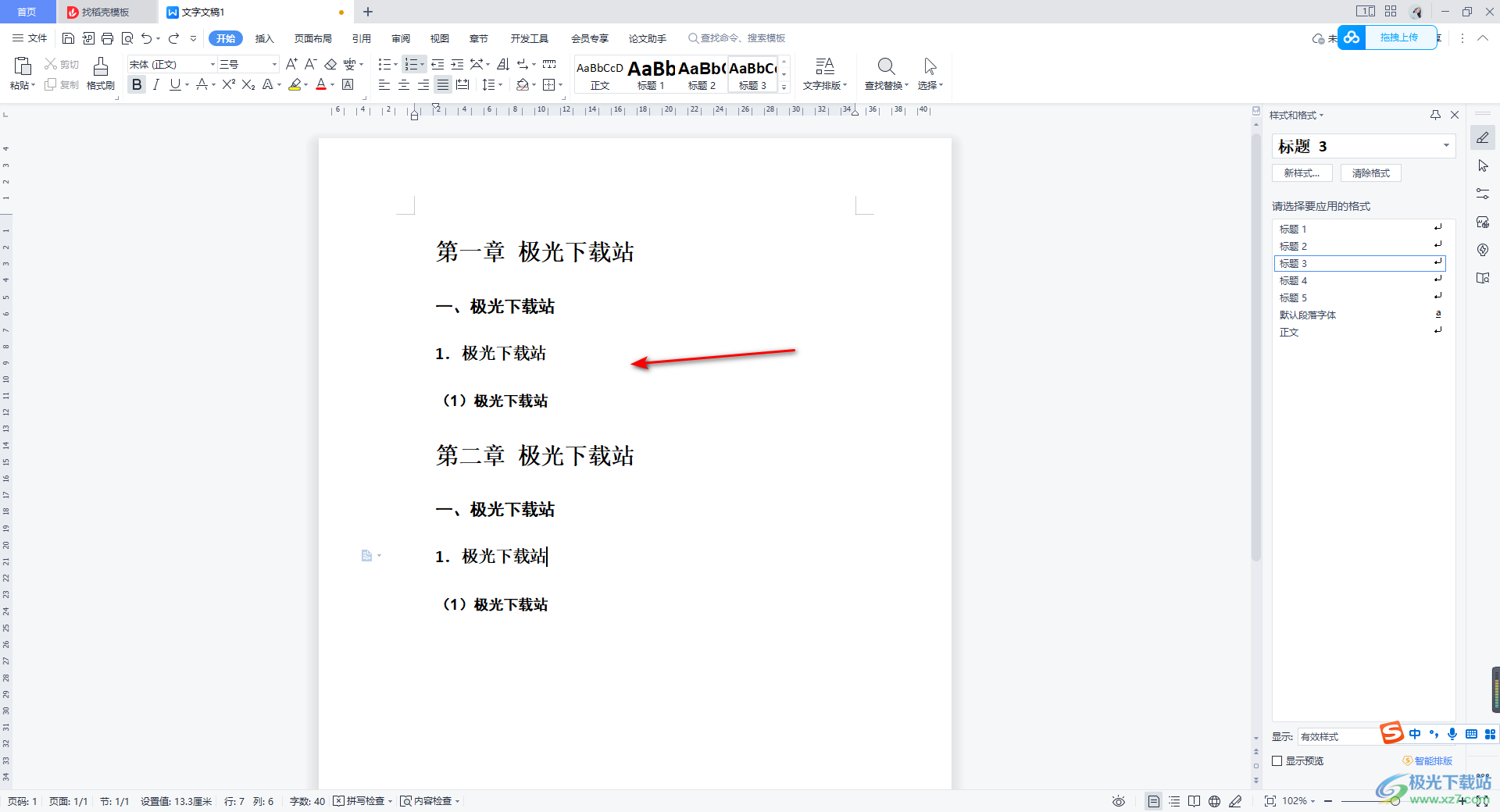Click the selection pane arrow icon in sidebar
This screenshot has width=1500, height=812.
pyautogui.click(x=1483, y=166)
